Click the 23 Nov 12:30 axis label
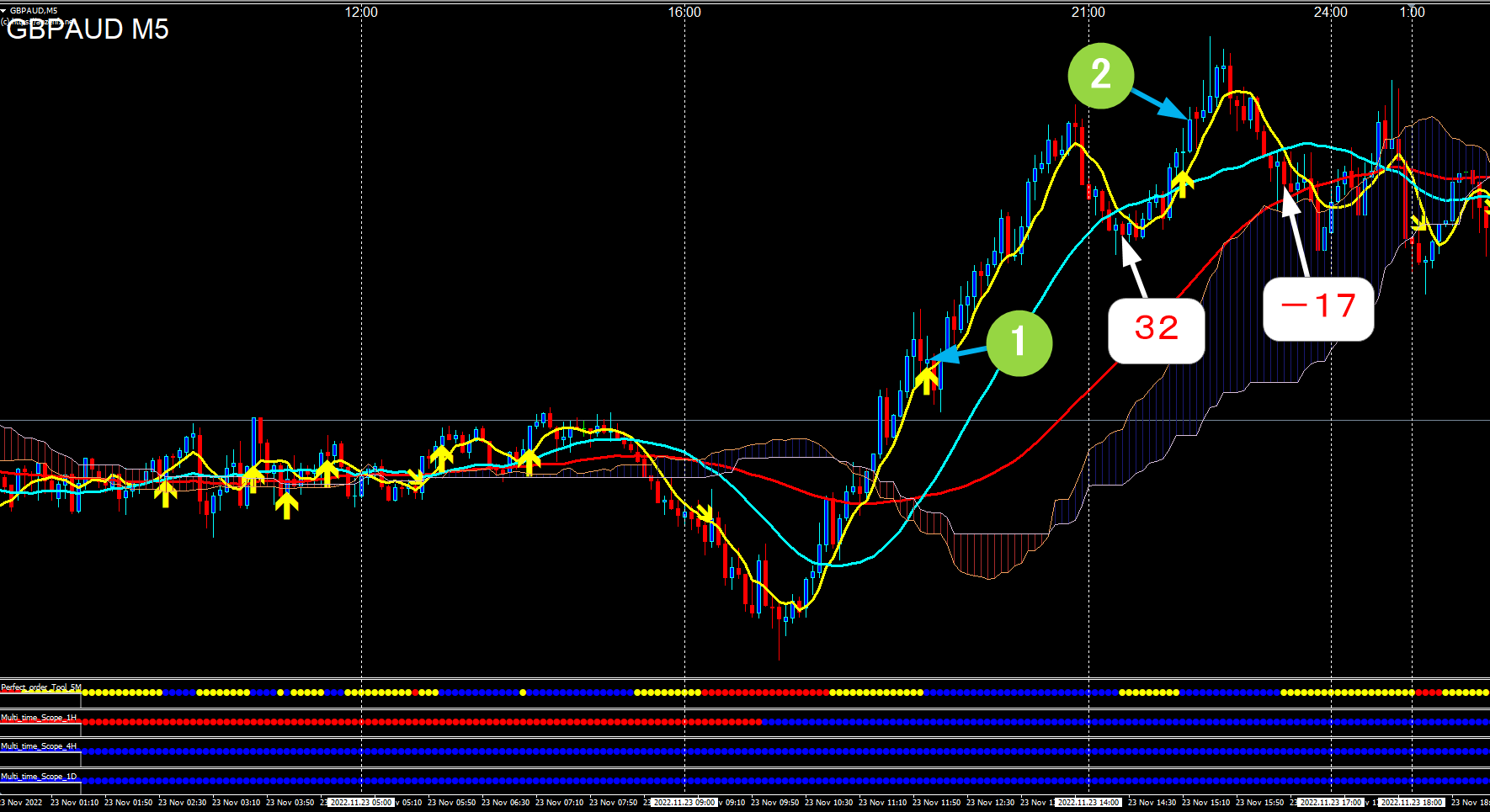The height and width of the screenshot is (812, 1490). 990,803
